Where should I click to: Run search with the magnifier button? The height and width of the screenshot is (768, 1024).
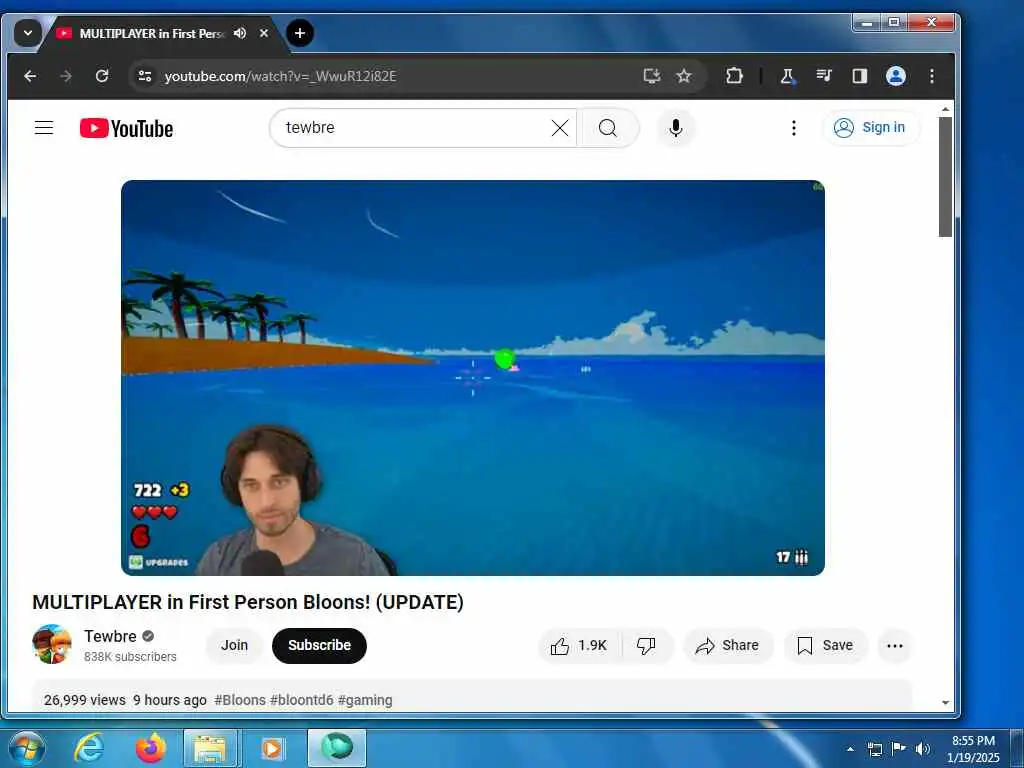[x=608, y=128]
